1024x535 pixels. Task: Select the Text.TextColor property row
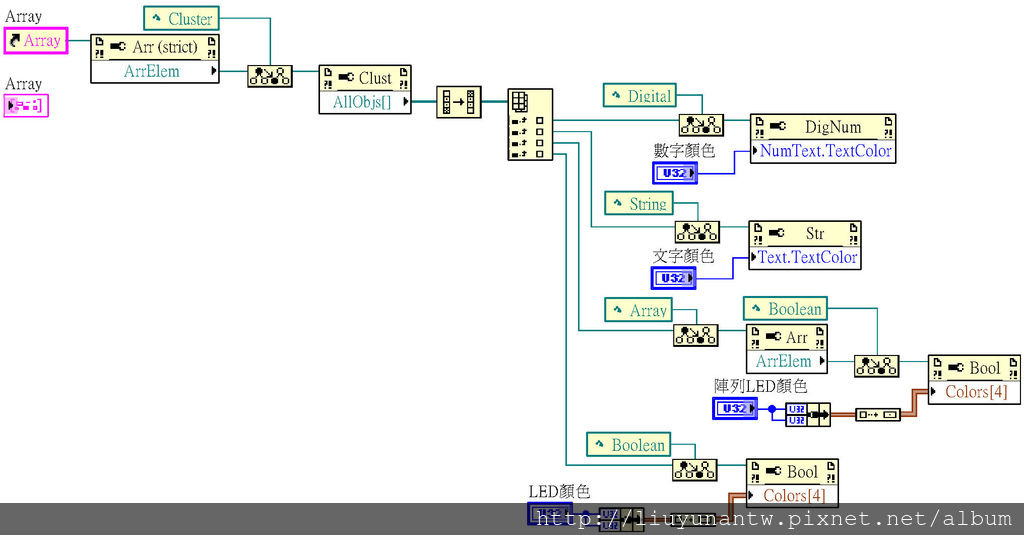point(805,257)
